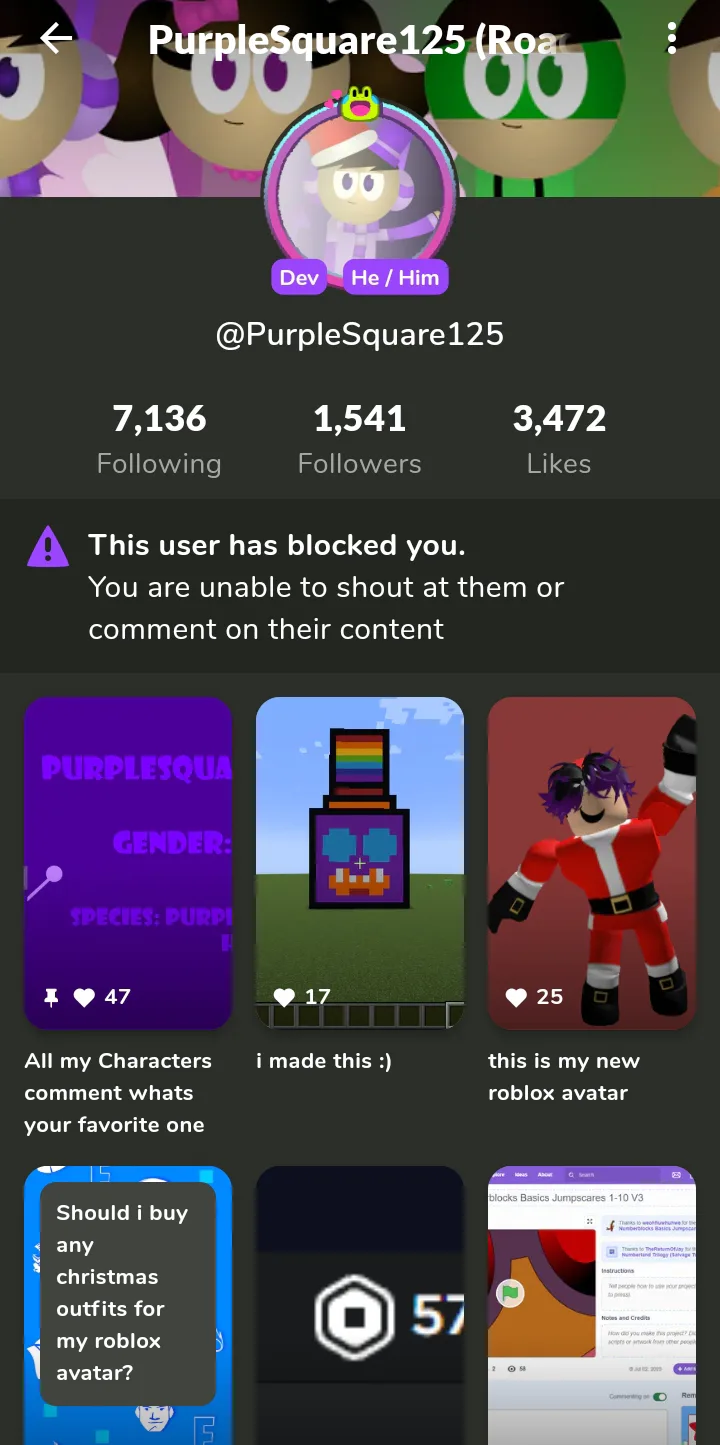View the 3,472 Likes count
Screen dimensions: 720x1445
tap(559, 439)
